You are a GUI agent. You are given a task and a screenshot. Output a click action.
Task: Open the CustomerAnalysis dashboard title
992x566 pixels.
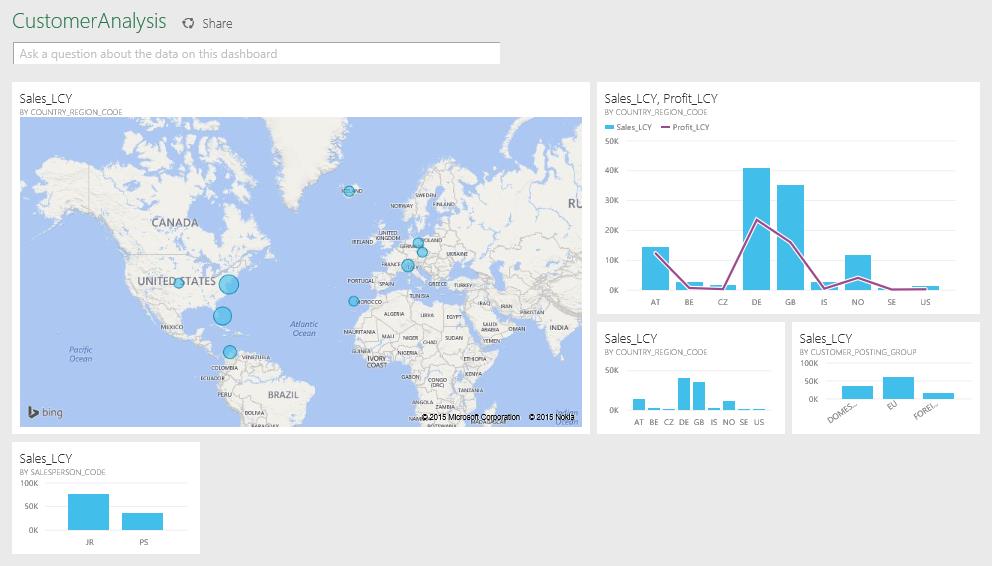point(89,21)
